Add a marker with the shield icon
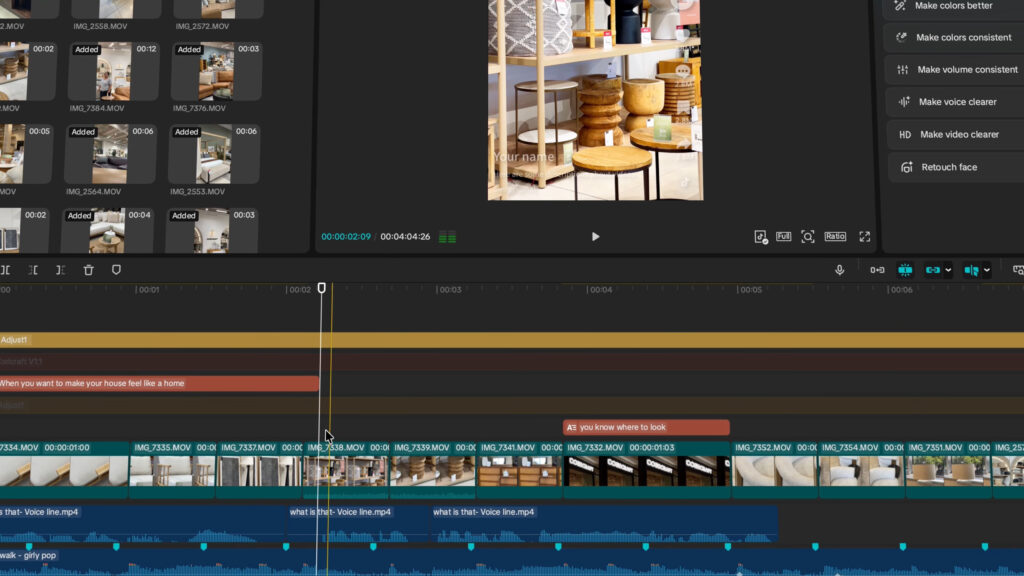This screenshot has width=1024, height=576. click(x=116, y=270)
